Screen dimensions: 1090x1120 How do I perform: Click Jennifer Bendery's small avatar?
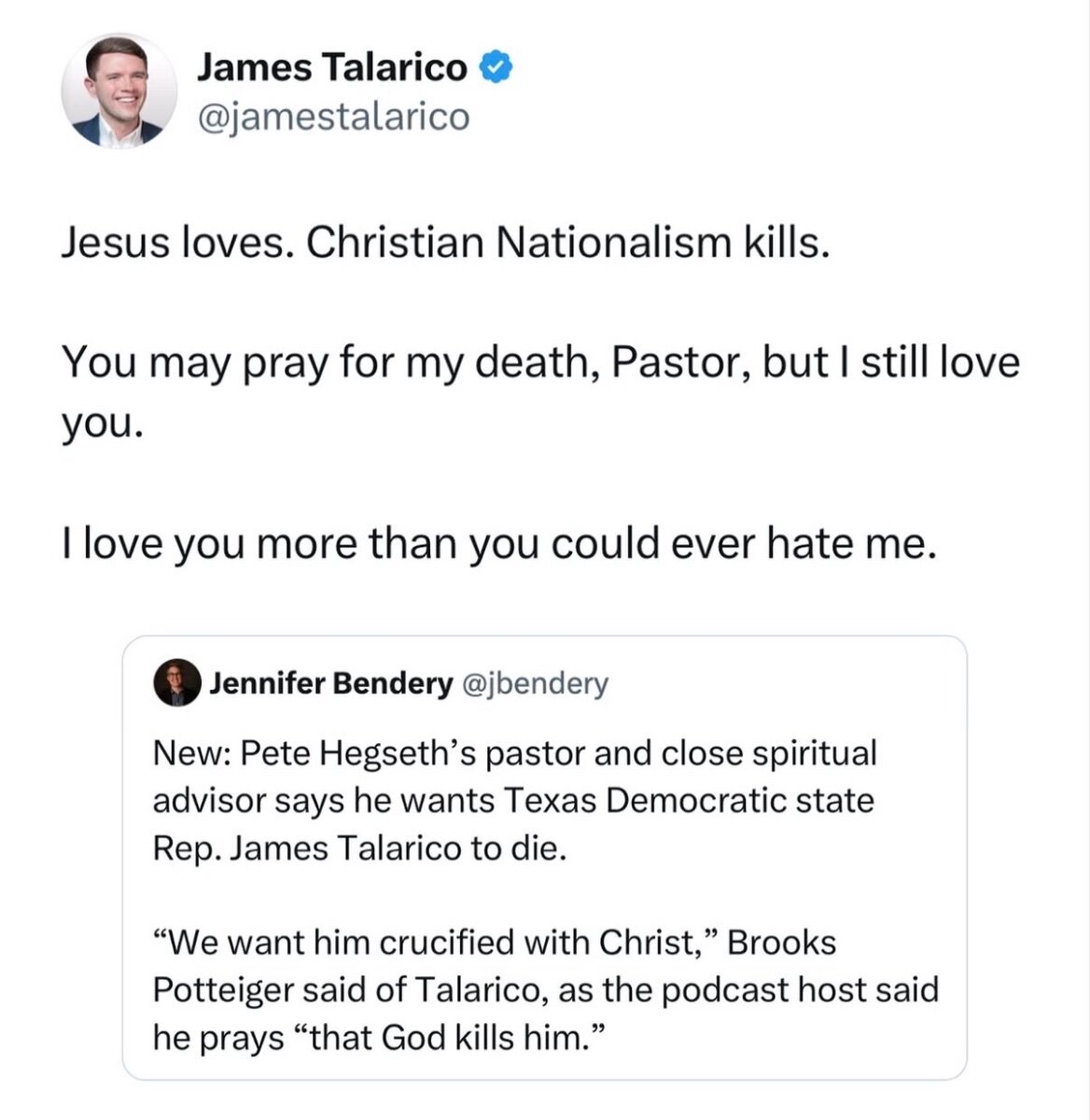(176, 683)
